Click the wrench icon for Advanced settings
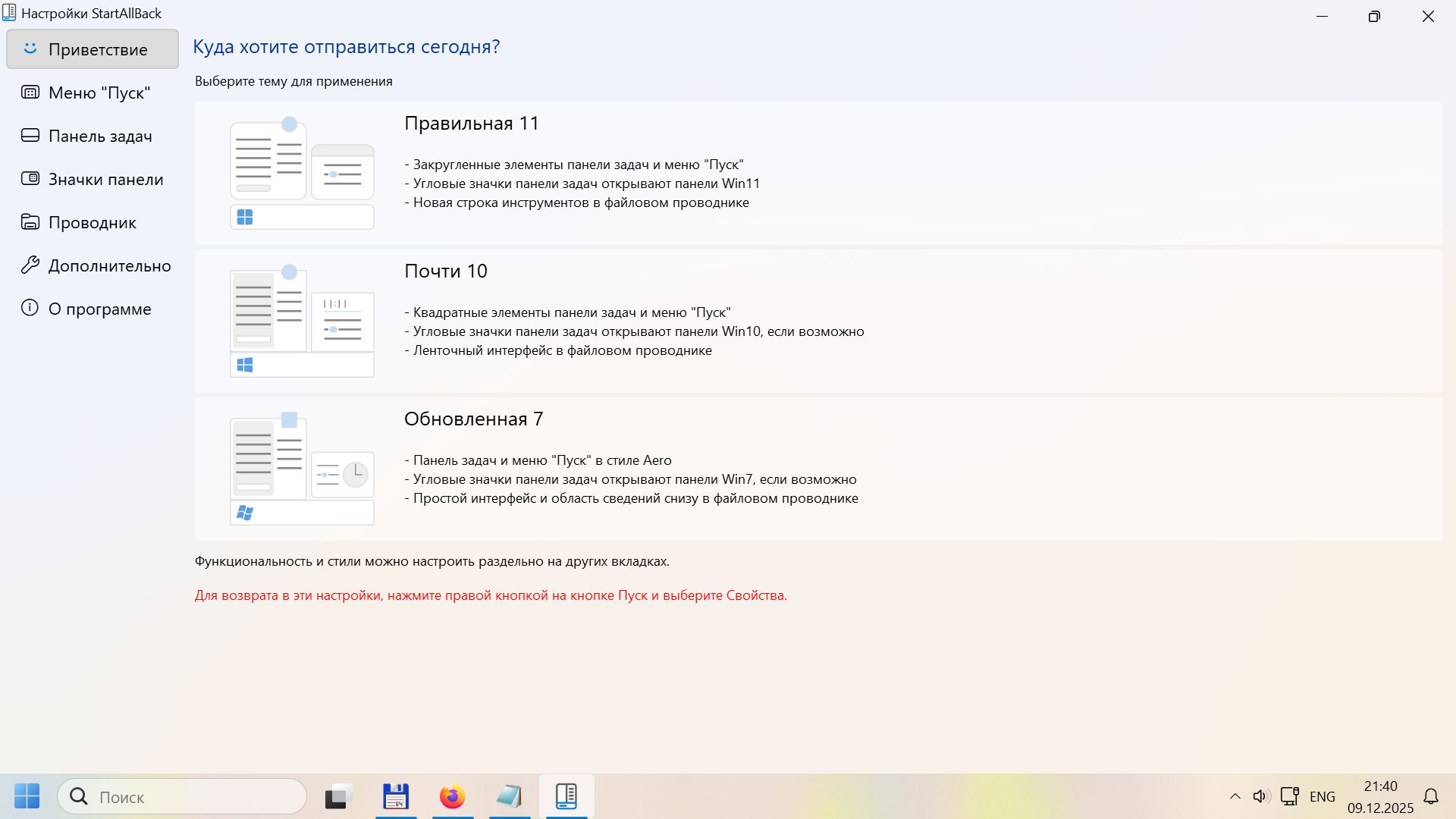 tap(30, 265)
